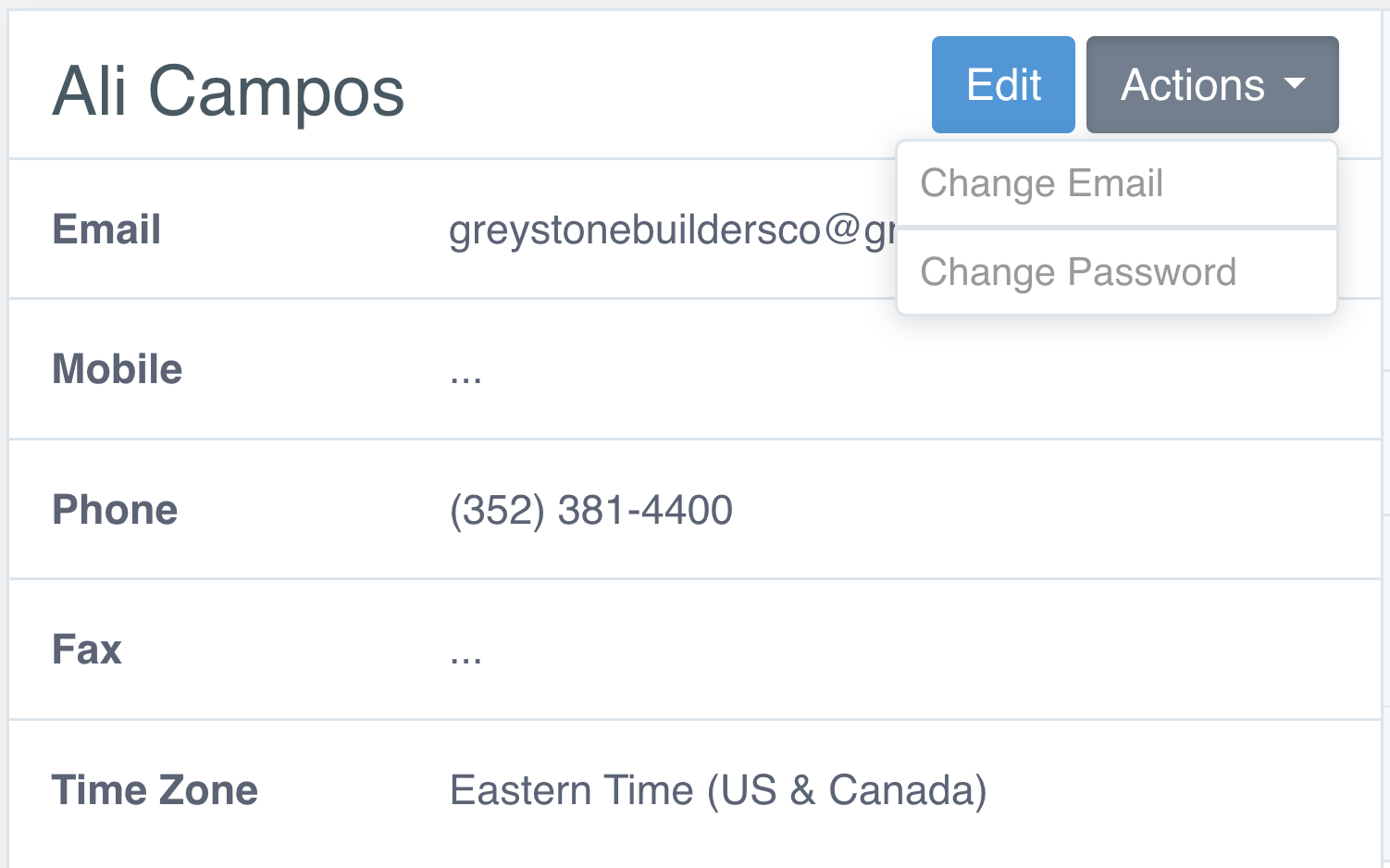Click the Ali Campos name heading
This screenshot has width=1390, height=868.
(229, 92)
